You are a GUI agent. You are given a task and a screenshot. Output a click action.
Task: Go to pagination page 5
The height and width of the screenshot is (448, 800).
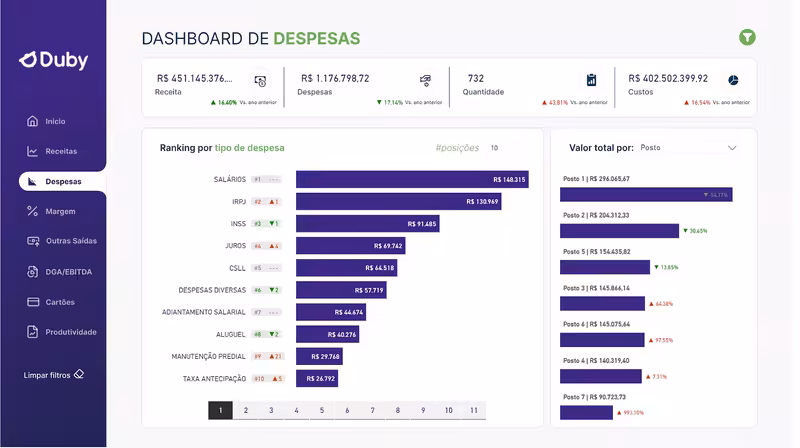pos(322,410)
